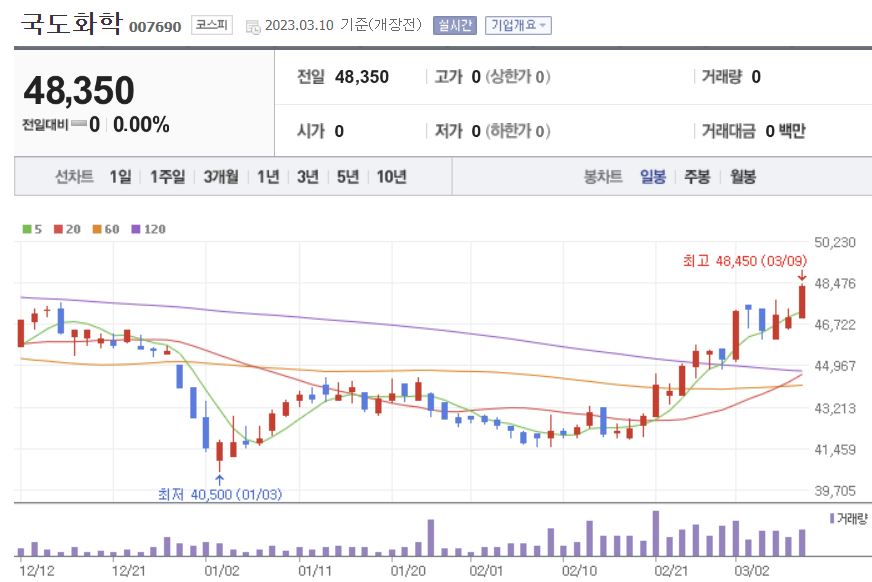Click red 20-day moving average swatch
This screenshot has height=582, width=872.
(58, 229)
